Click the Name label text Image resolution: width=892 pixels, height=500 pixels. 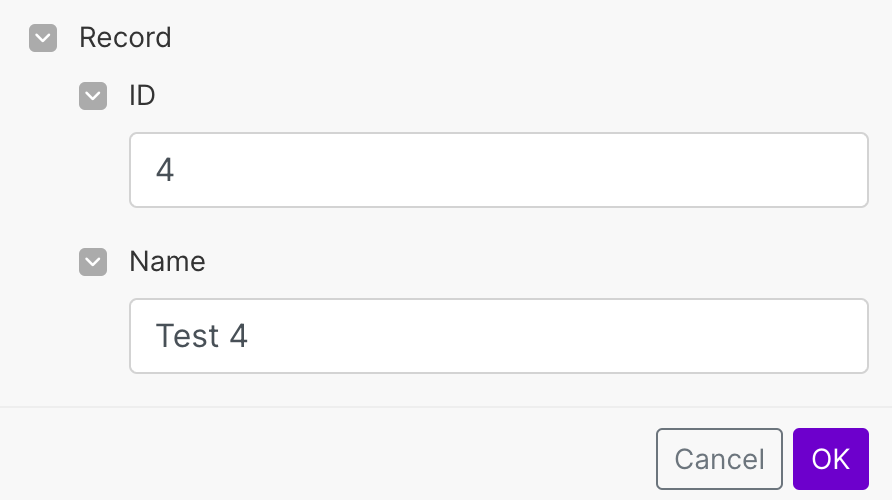[x=167, y=262]
